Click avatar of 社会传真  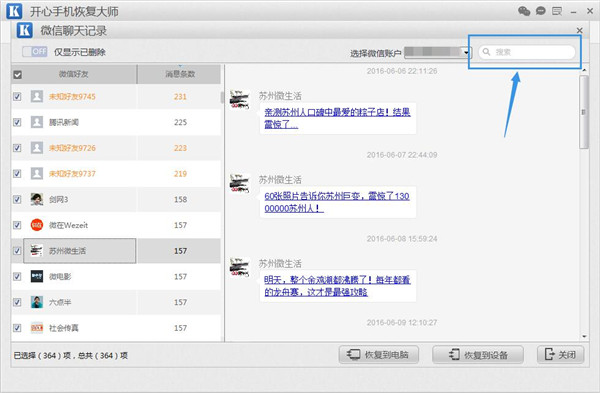(37, 328)
